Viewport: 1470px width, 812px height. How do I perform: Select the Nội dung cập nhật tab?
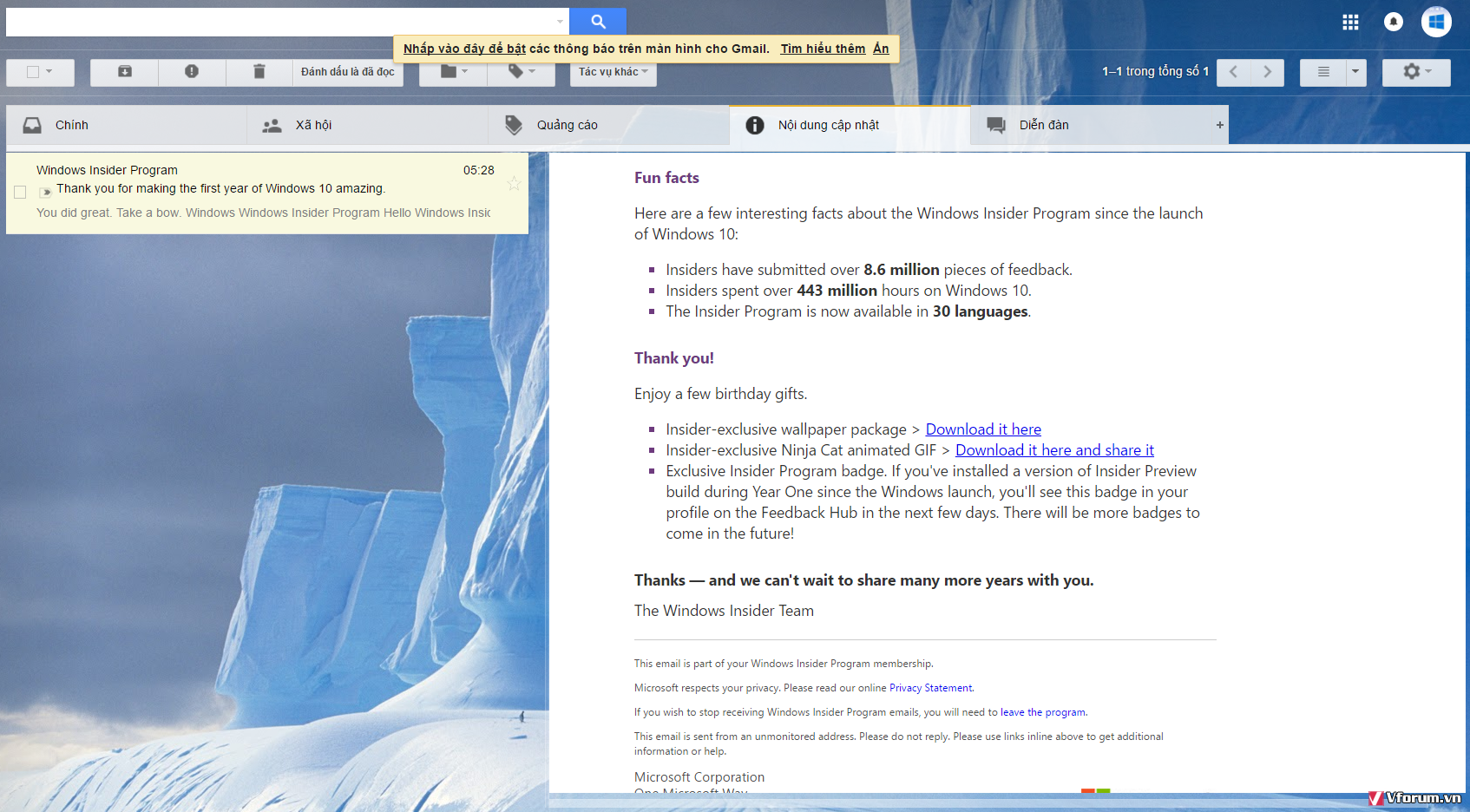click(850, 125)
